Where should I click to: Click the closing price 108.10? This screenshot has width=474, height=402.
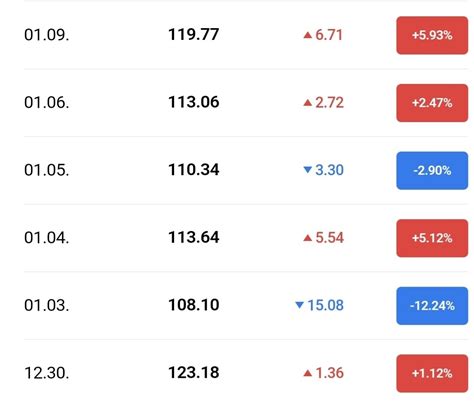pyautogui.click(x=194, y=305)
